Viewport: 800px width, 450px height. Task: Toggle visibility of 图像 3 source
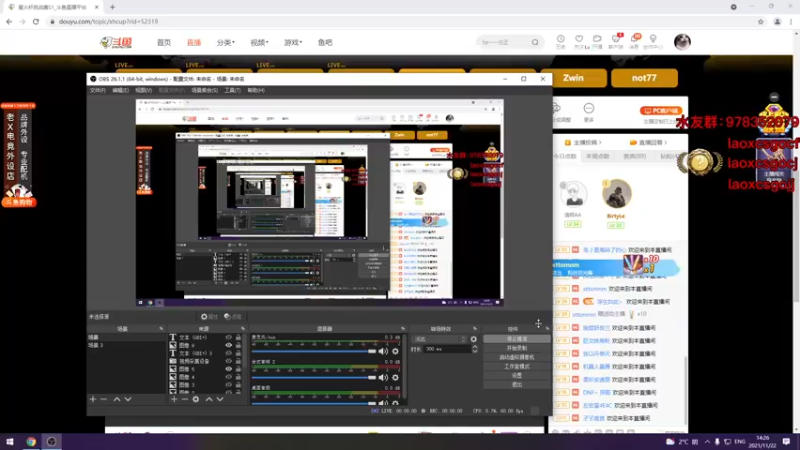click(229, 385)
